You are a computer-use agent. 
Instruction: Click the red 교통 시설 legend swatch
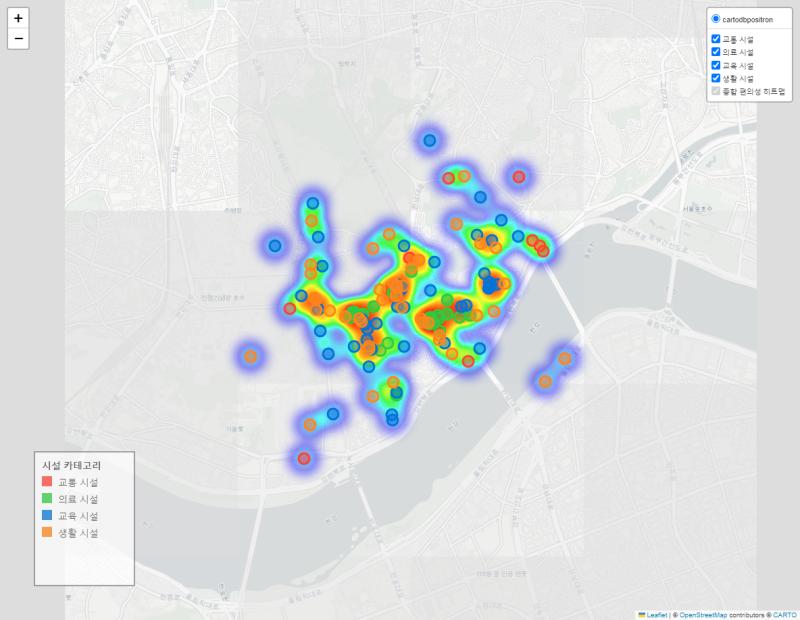[x=47, y=481]
